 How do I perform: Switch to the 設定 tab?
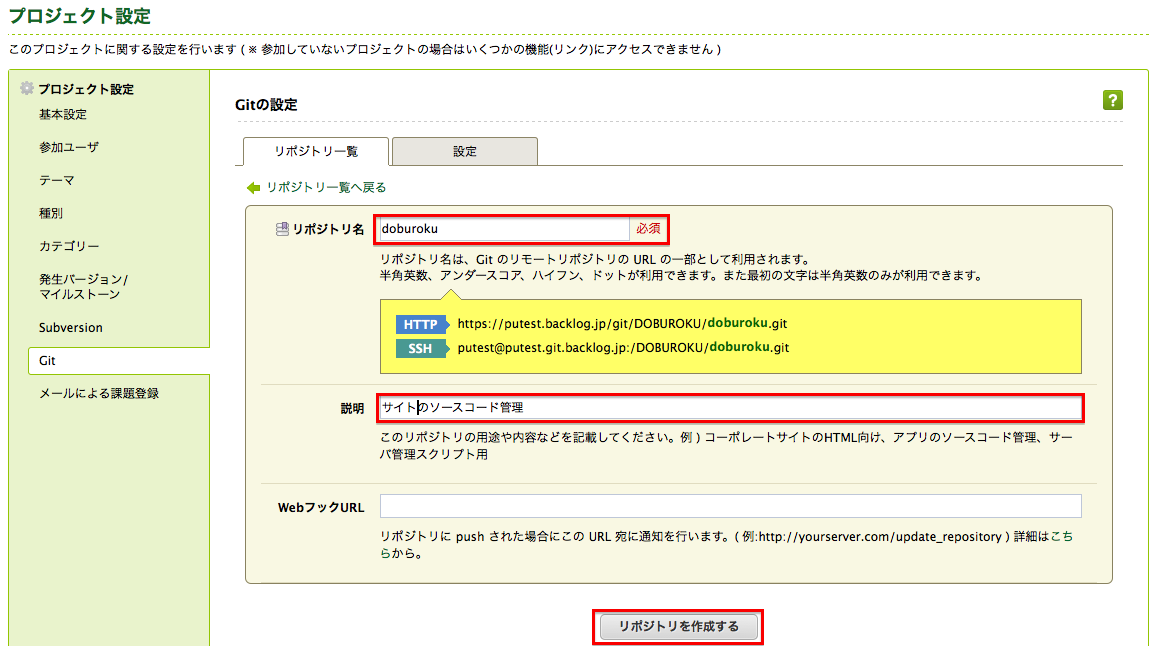point(464,151)
